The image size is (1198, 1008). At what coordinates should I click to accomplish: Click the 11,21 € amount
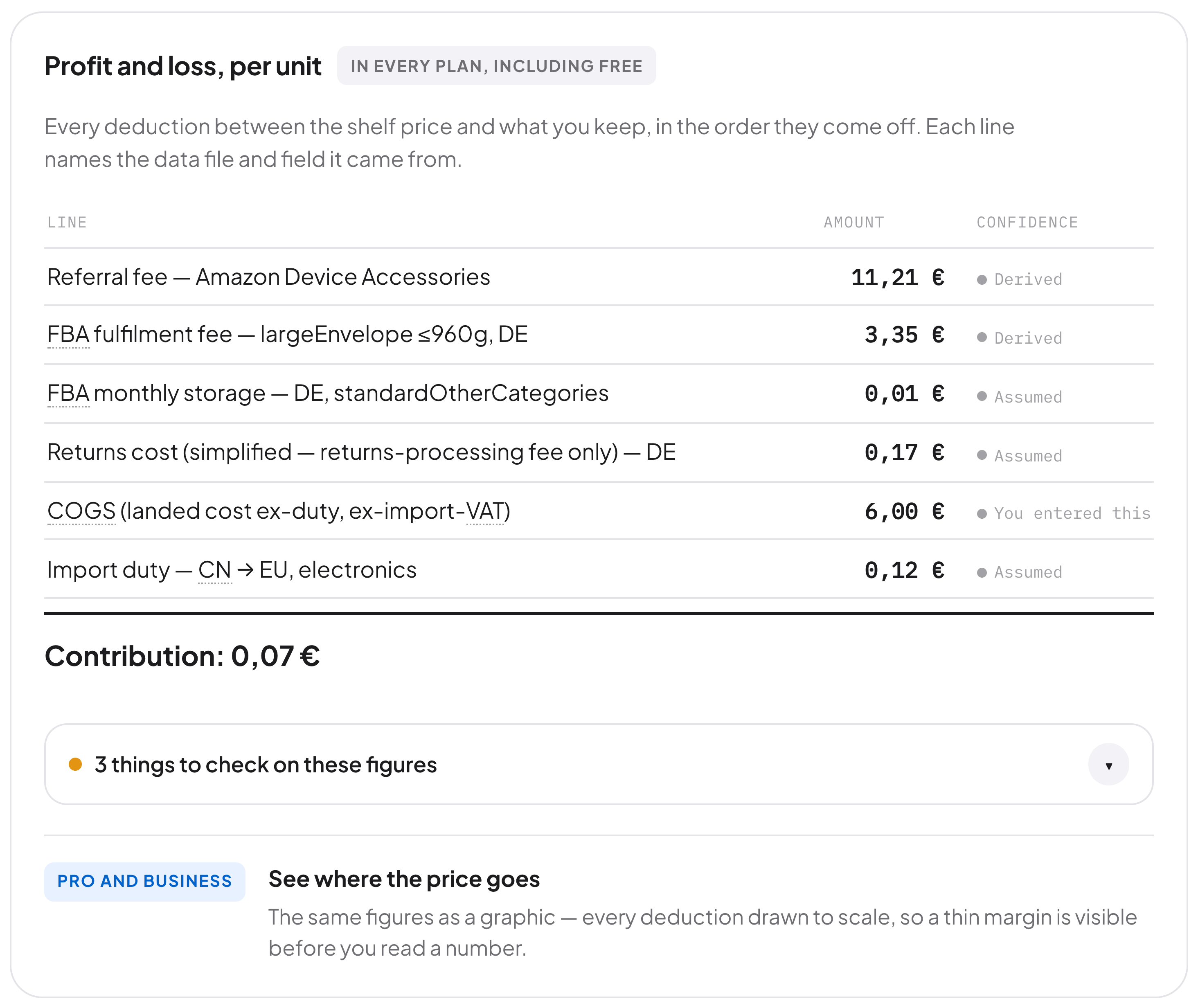[898, 278]
